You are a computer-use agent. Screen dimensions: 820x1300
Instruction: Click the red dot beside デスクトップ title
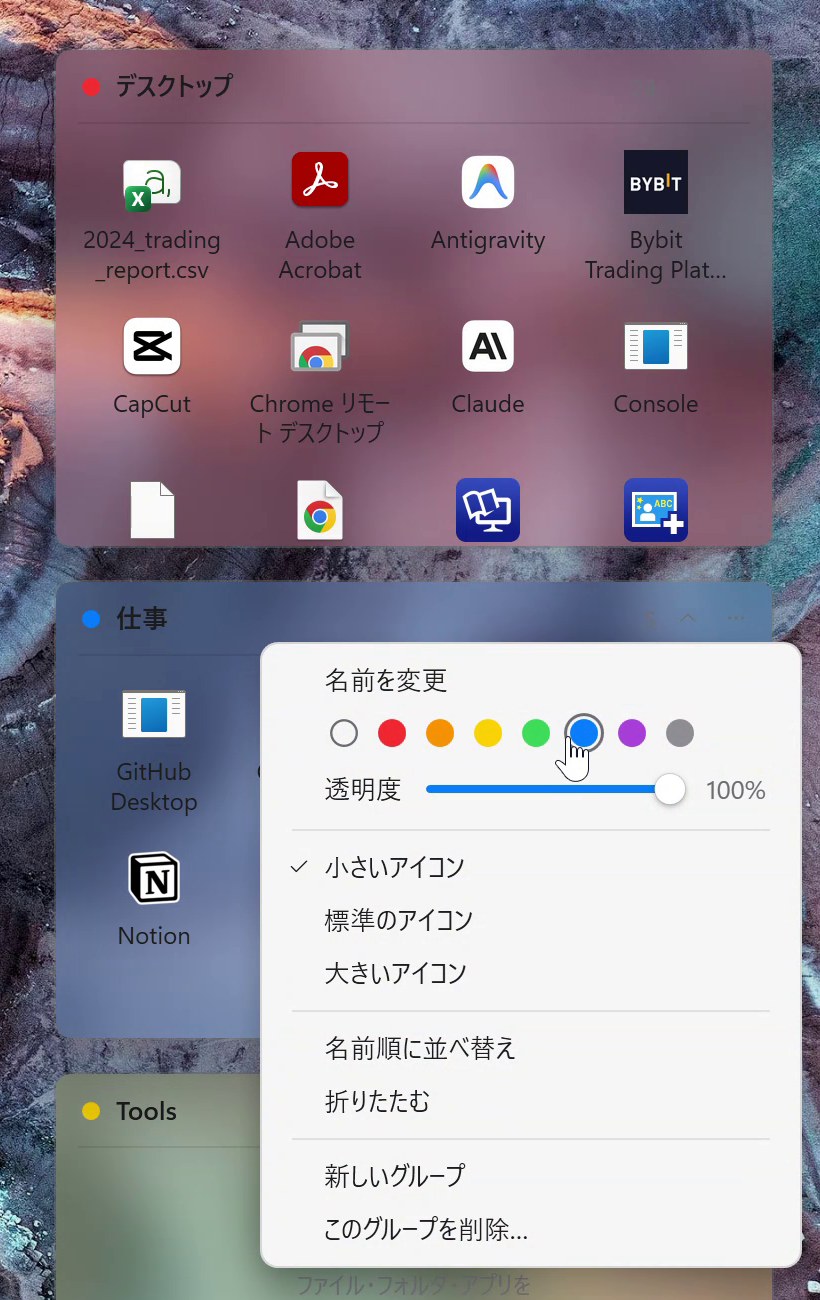pyautogui.click(x=92, y=87)
